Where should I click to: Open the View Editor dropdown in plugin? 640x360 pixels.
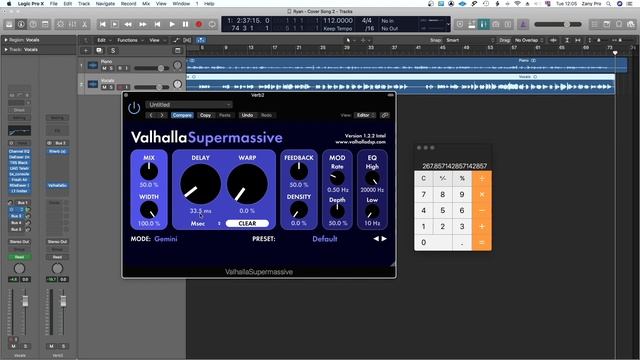[x=364, y=115]
